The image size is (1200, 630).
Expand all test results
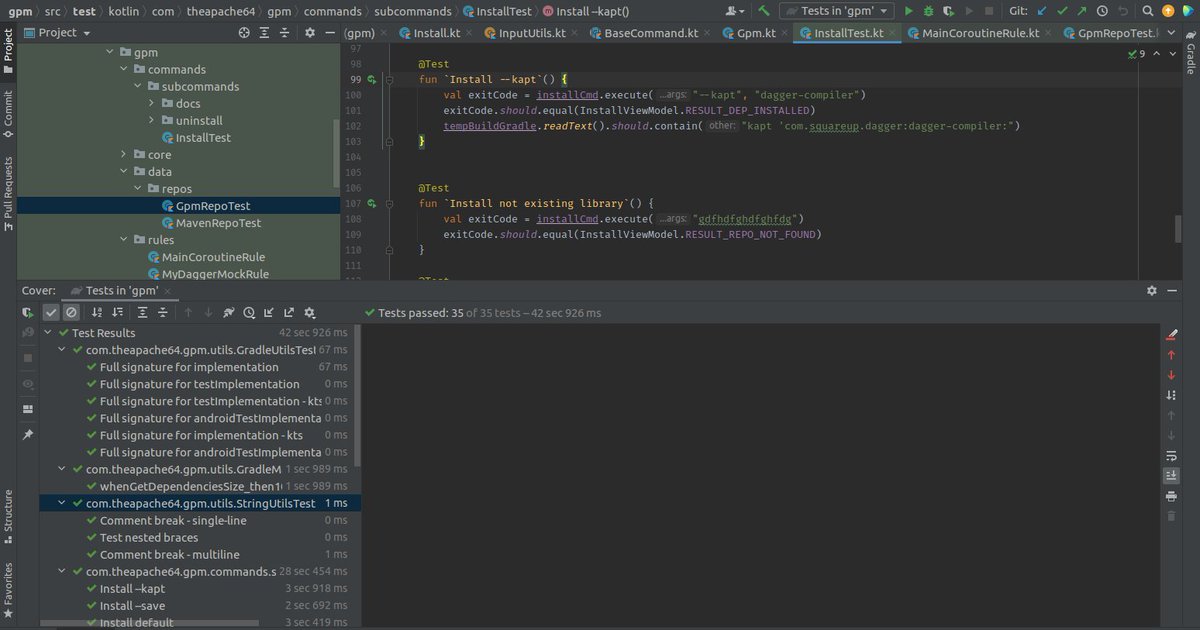click(143, 313)
